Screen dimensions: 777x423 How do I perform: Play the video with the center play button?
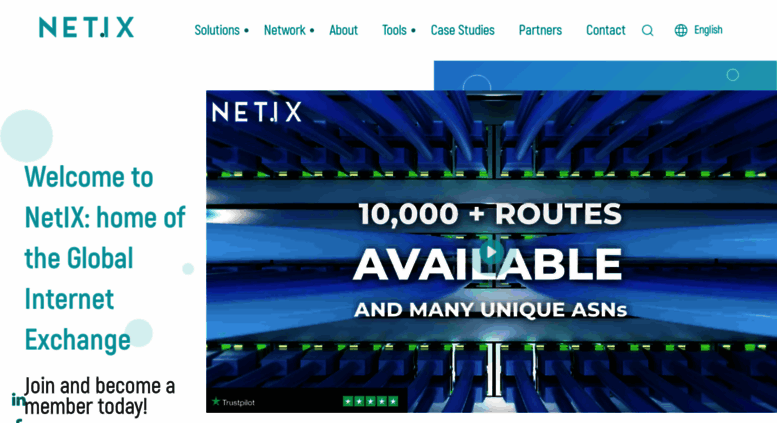coord(491,252)
